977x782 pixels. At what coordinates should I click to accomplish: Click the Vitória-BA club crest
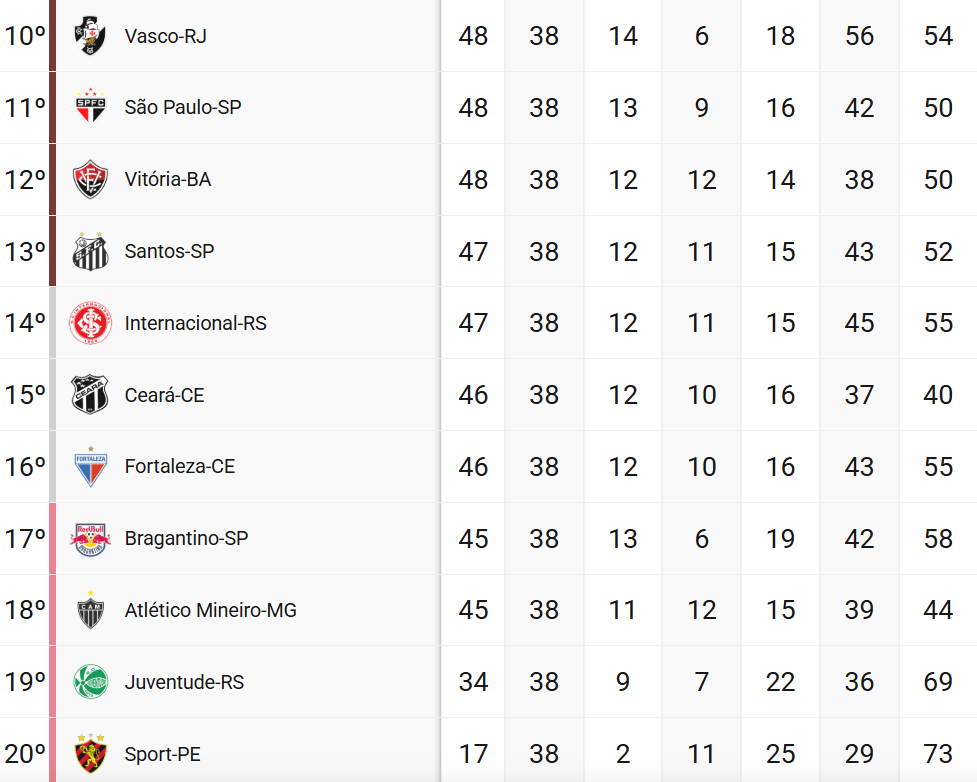(x=90, y=180)
